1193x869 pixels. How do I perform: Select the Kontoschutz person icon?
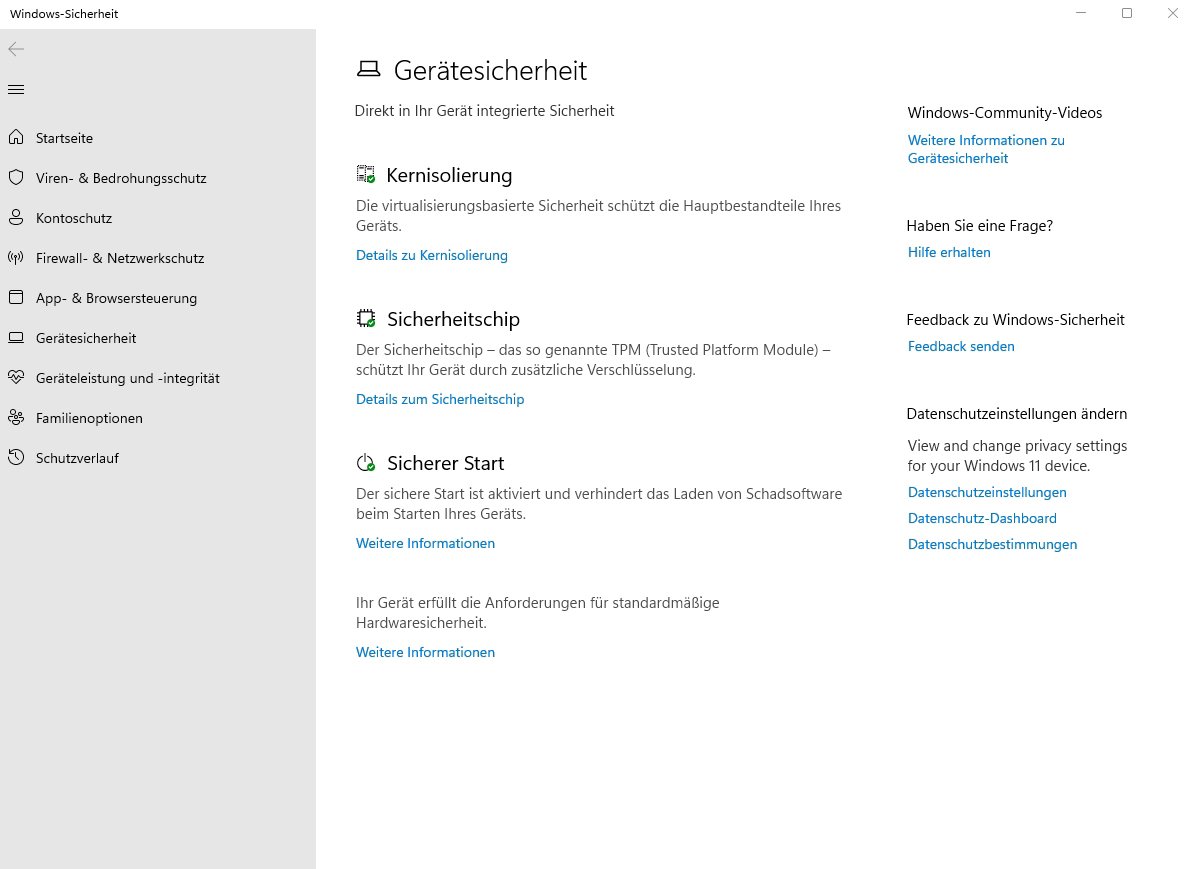(x=16, y=217)
